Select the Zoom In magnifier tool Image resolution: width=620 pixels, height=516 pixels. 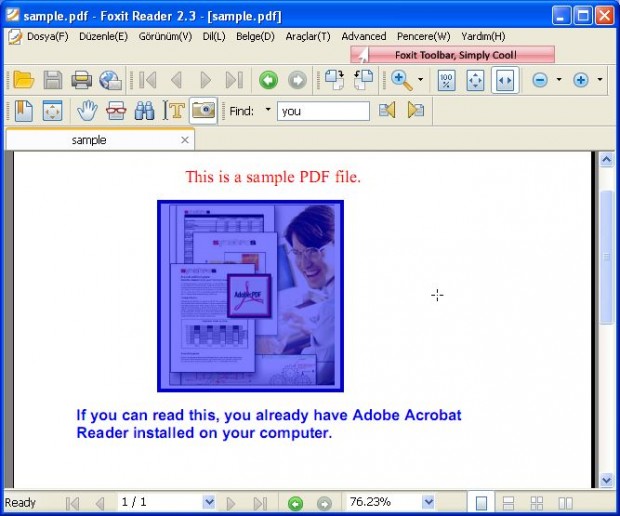coord(402,80)
